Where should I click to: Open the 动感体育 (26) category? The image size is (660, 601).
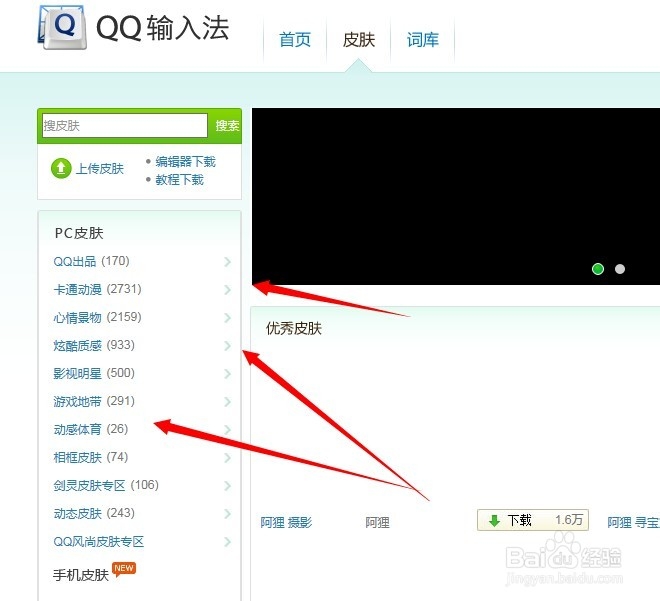(90, 429)
